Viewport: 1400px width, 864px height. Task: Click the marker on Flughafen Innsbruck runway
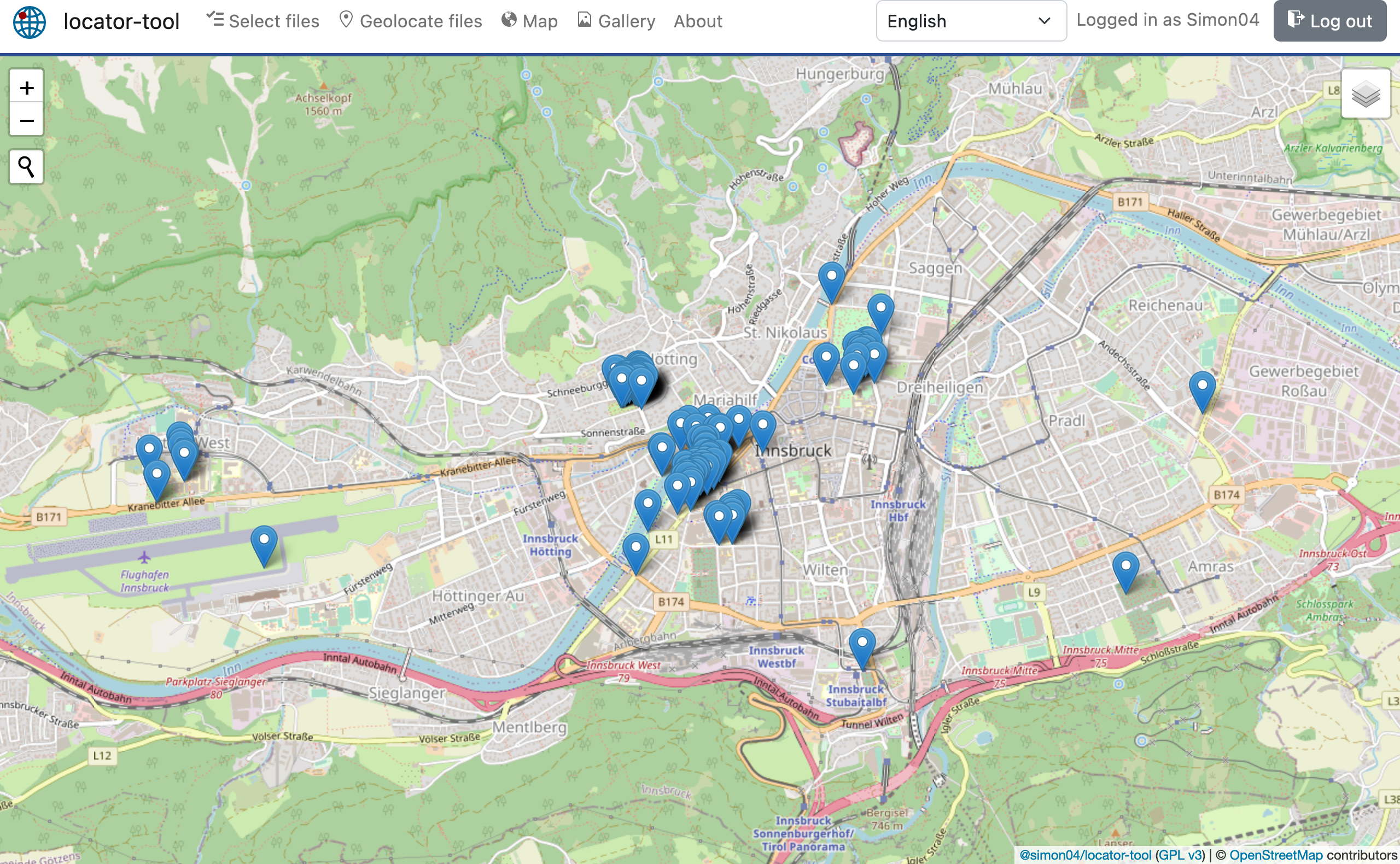click(x=264, y=546)
